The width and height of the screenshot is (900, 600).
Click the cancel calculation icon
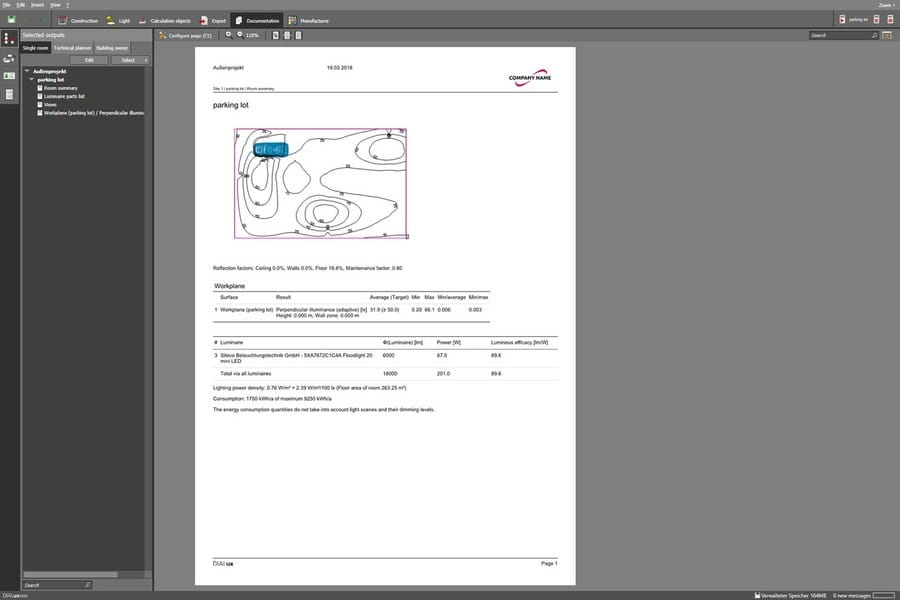click(x=876, y=20)
